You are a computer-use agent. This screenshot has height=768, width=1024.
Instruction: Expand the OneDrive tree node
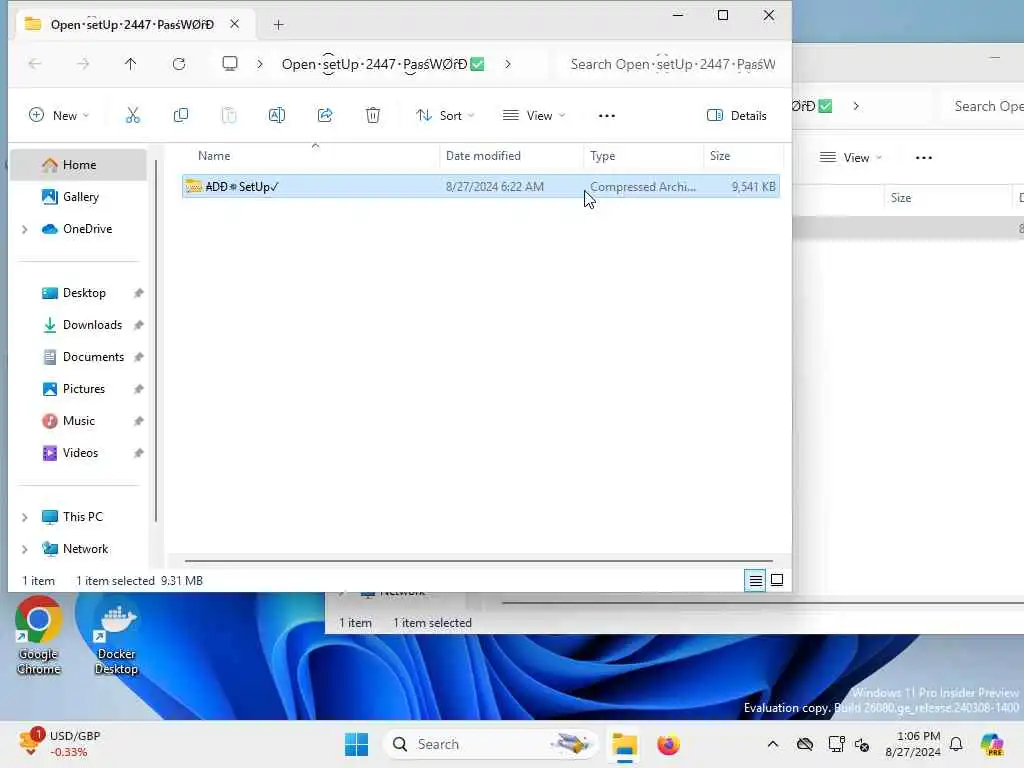click(x=25, y=229)
